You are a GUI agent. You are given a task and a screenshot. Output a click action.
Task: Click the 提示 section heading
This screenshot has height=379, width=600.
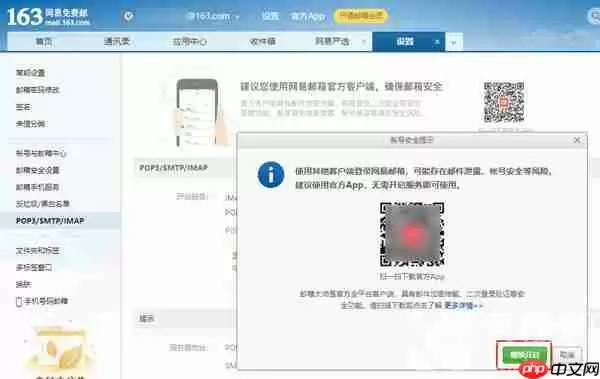point(147,319)
